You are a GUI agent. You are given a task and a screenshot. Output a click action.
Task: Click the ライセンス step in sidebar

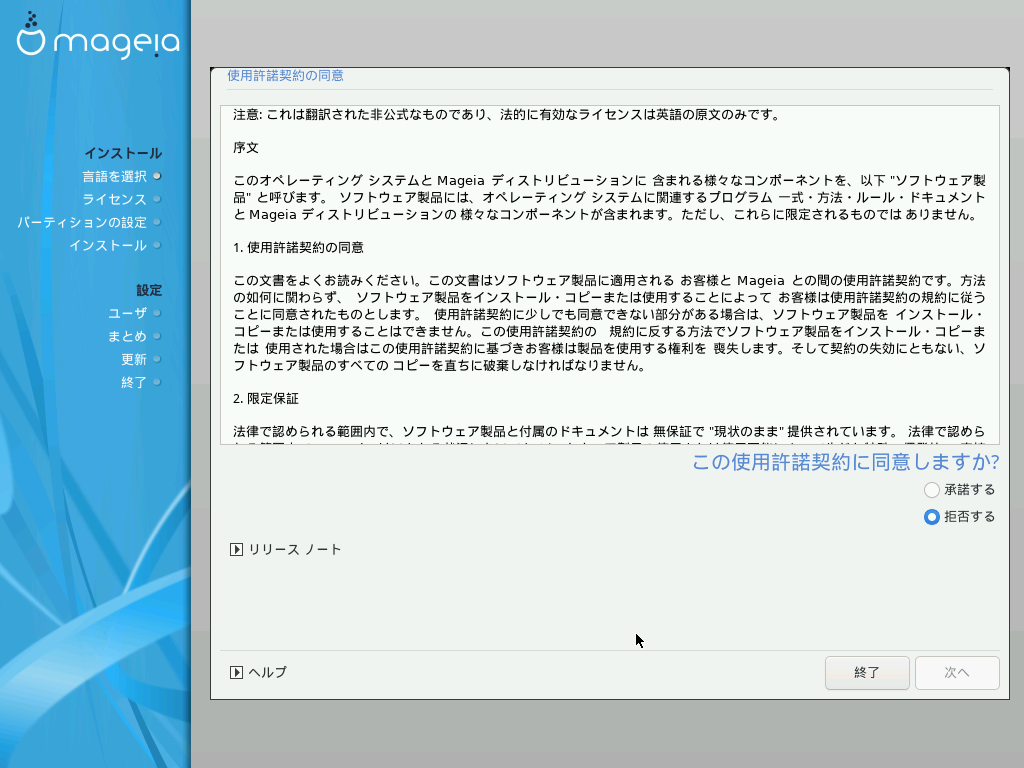click(114, 199)
